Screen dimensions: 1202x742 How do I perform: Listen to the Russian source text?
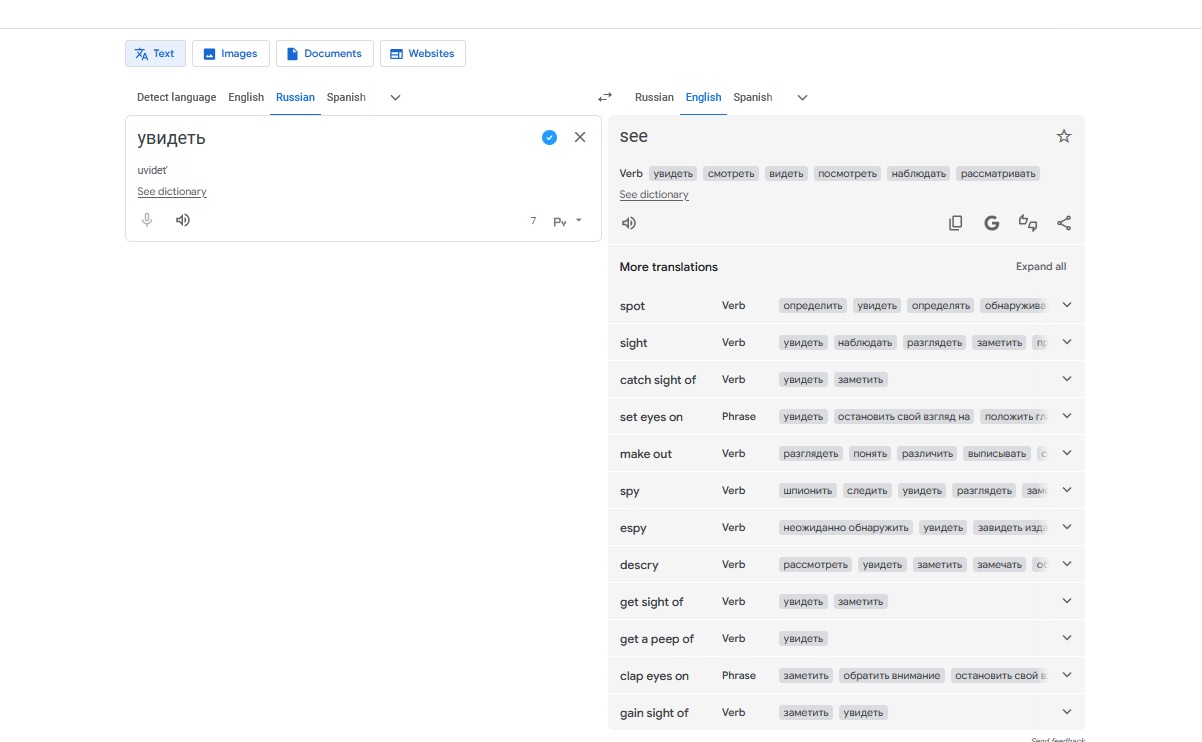pos(183,220)
